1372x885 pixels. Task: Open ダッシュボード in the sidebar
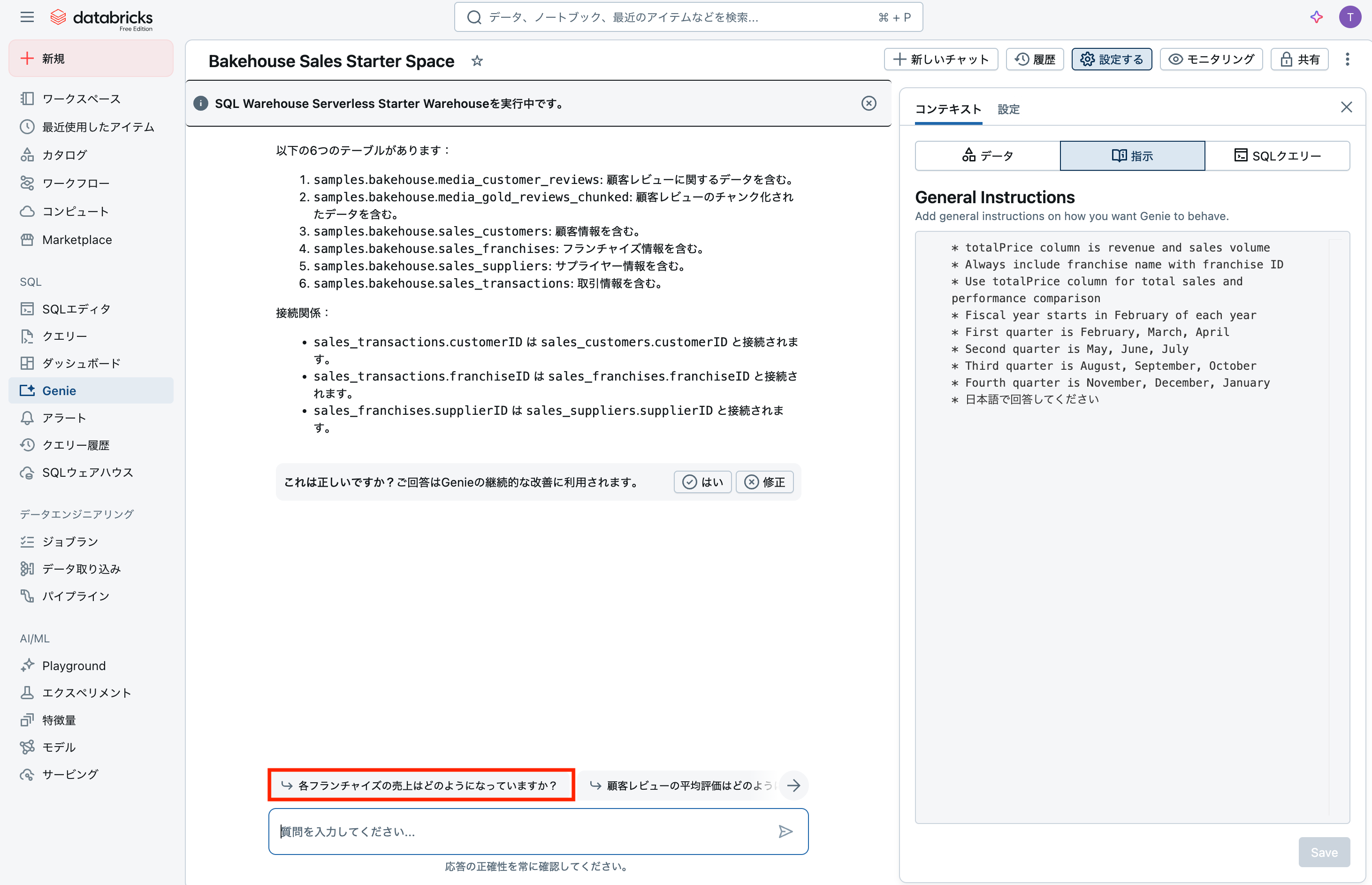(91, 363)
